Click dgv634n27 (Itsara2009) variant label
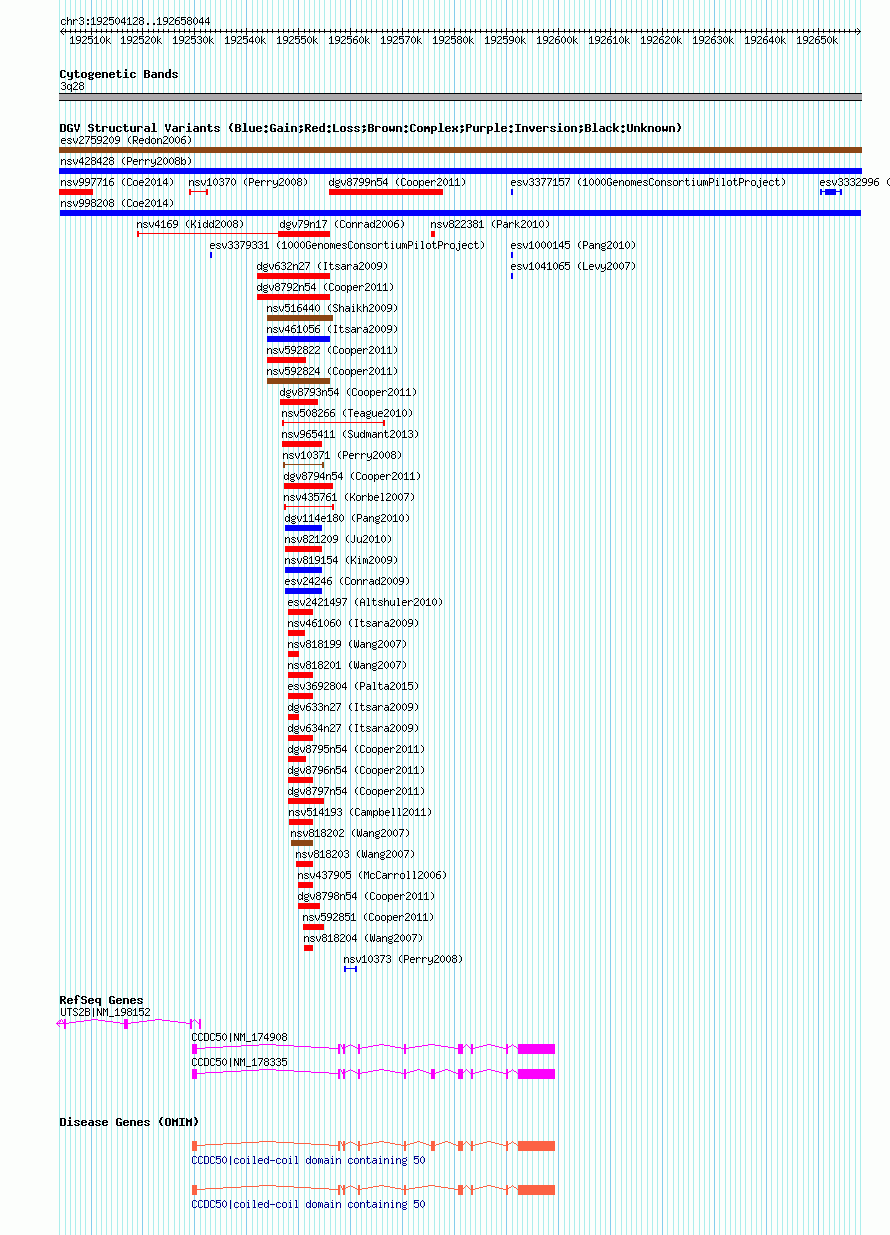890x1235 pixels. pyautogui.click(x=354, y=728)
